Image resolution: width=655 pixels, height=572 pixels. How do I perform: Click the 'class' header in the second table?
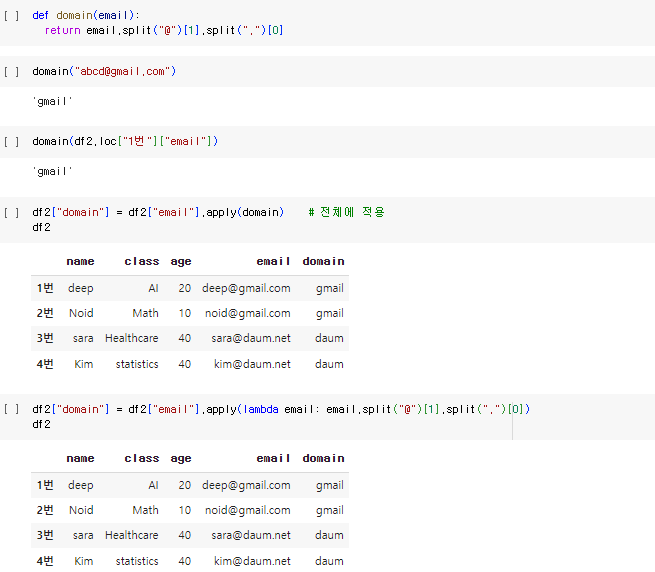click(142, 458)
